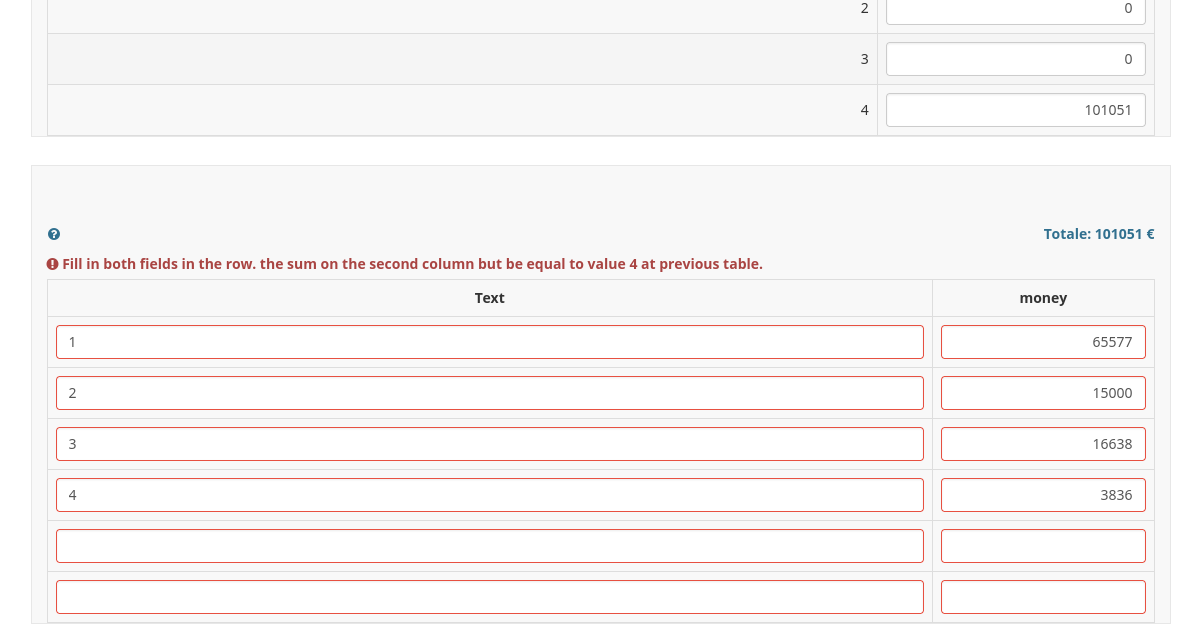This screenshot has width=1192, height=643.
Task: Click the Totale: 101051 € label
Action: tap(1098, 234)
